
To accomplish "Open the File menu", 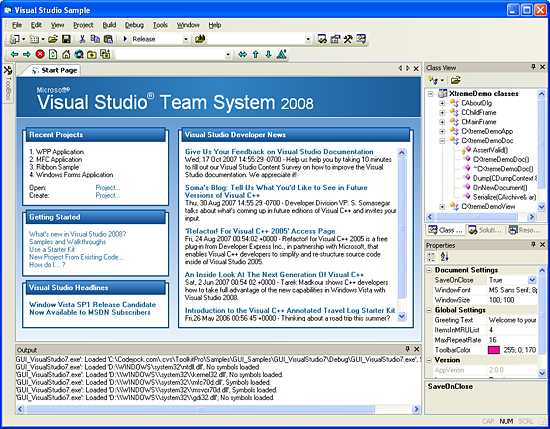I will tap(17, 25).
